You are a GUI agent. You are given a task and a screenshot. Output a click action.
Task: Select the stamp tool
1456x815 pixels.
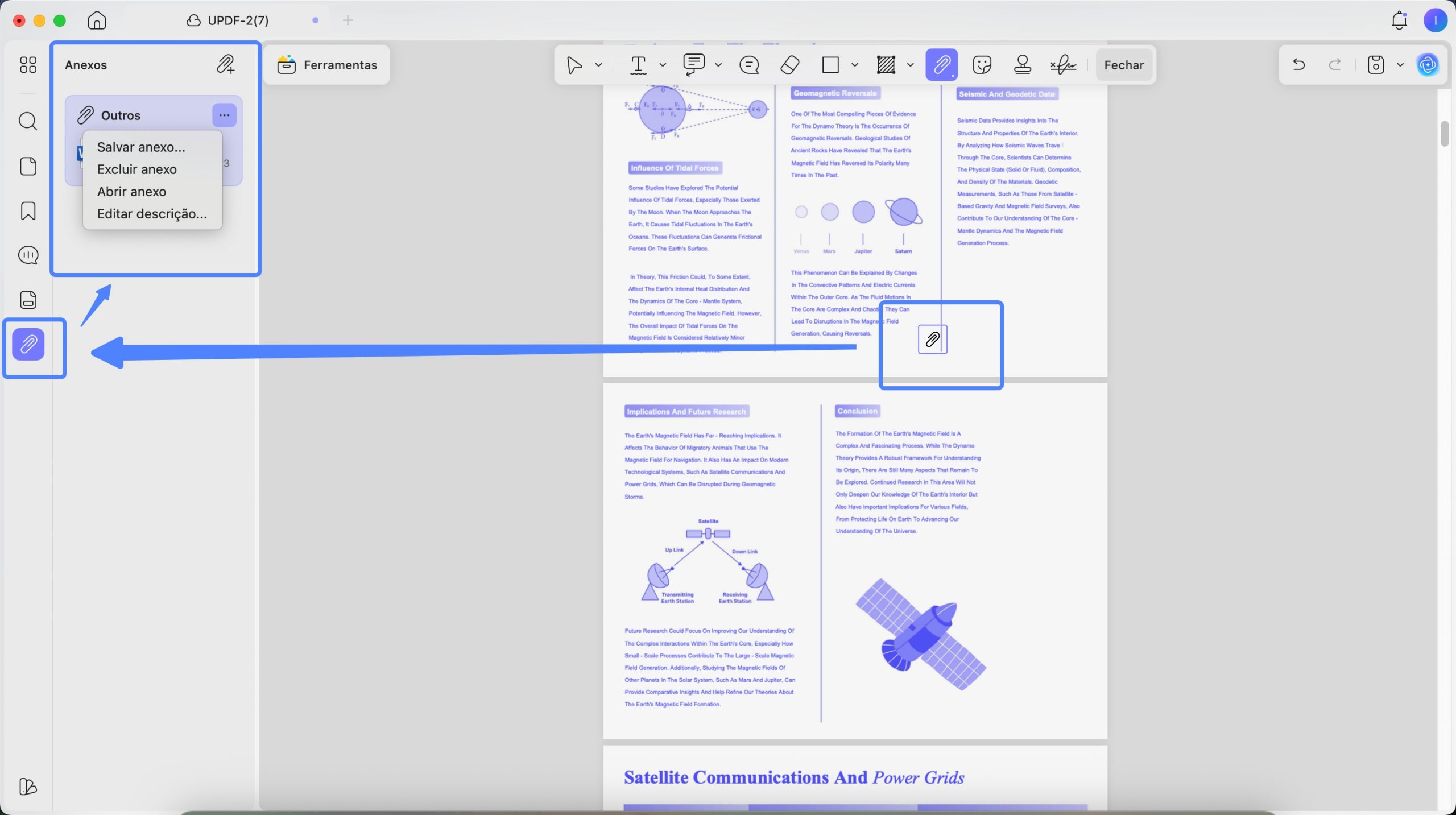pyautogui.click(x=1023, y=65)
